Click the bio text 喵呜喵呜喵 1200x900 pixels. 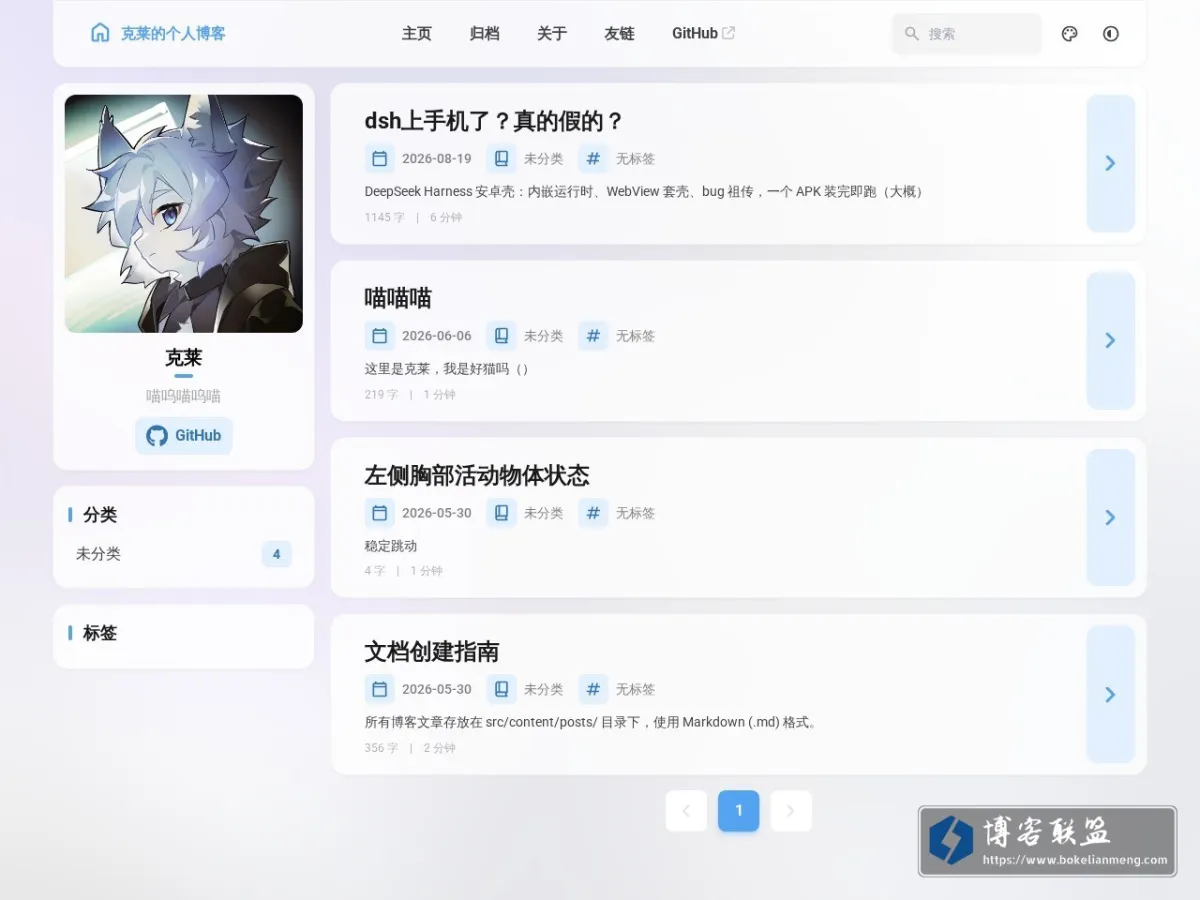[x=184, y=396]
